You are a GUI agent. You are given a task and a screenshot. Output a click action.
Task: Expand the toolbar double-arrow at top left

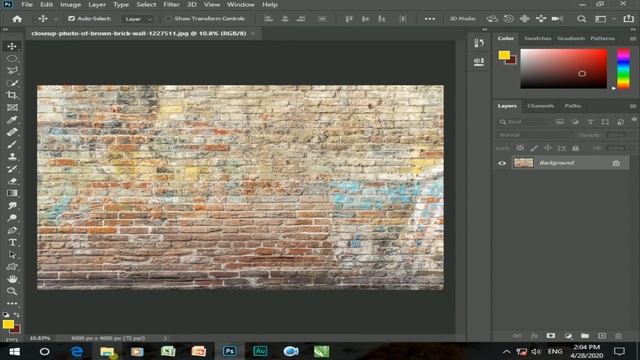(x=5, y=29)
